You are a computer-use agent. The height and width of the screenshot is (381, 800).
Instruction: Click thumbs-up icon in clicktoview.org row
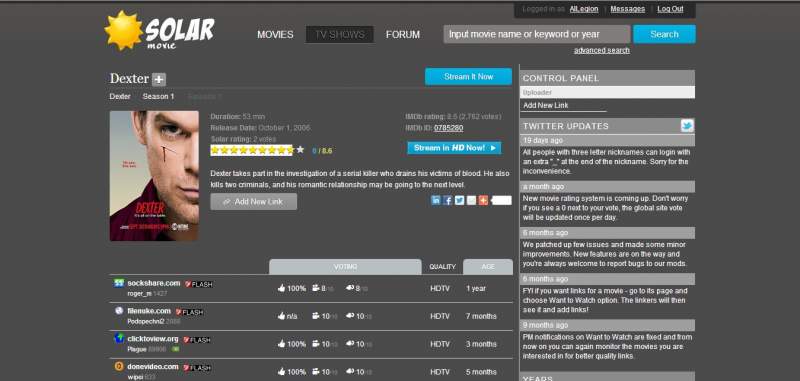(x=281, y=344)
